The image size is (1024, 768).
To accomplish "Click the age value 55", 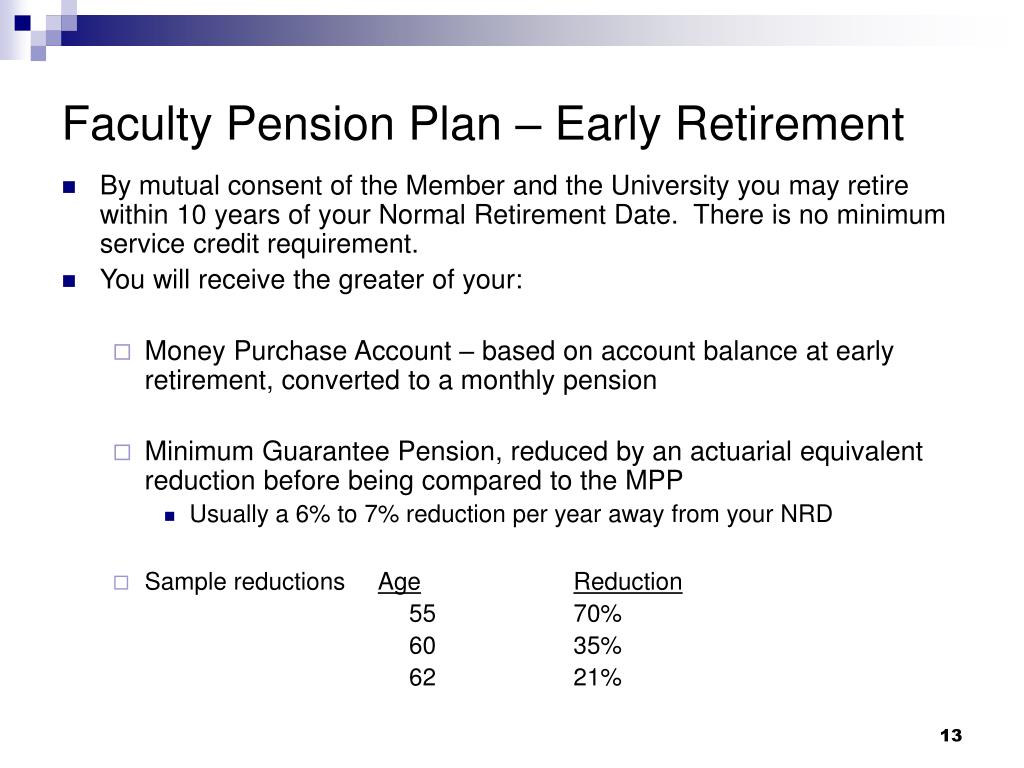I will coord(422,614).
